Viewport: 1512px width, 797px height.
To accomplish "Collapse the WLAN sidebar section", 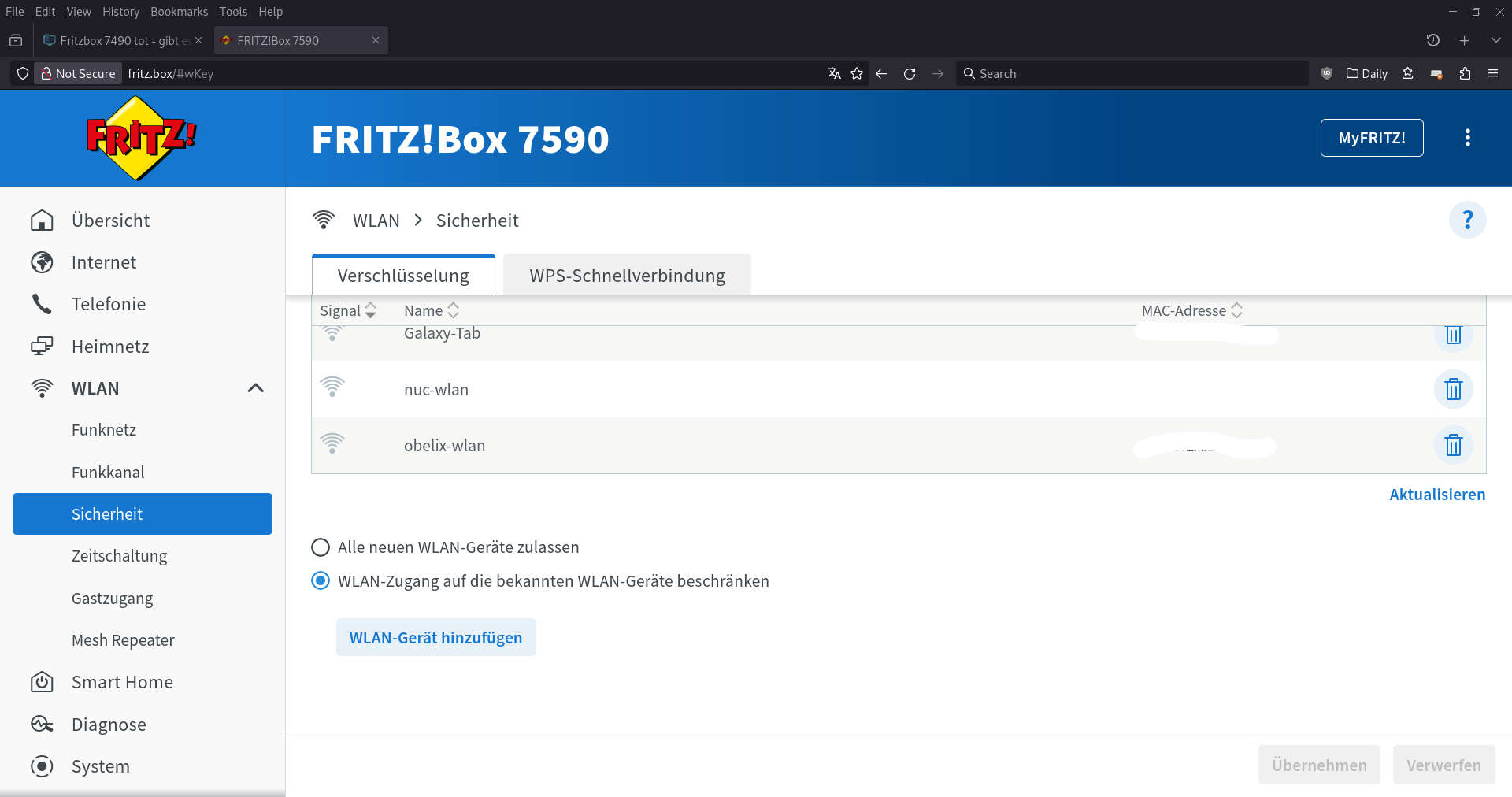I will pyautogui.click(x=256, y=388).
